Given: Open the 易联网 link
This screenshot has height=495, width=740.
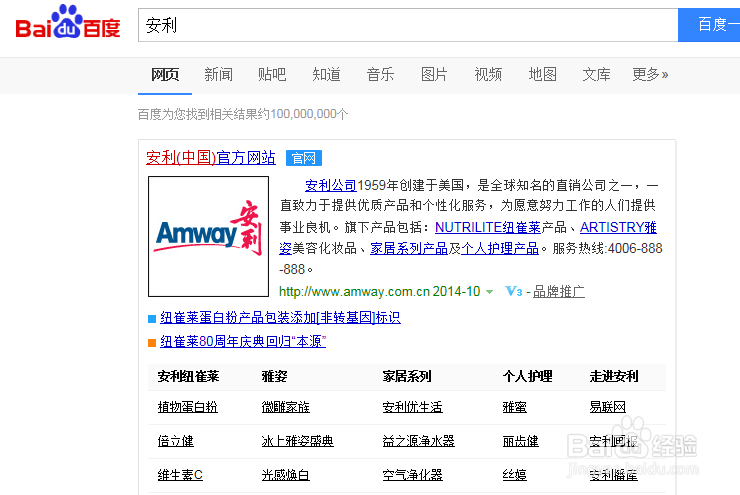Looking at the screenshot, I should (607, 407).
